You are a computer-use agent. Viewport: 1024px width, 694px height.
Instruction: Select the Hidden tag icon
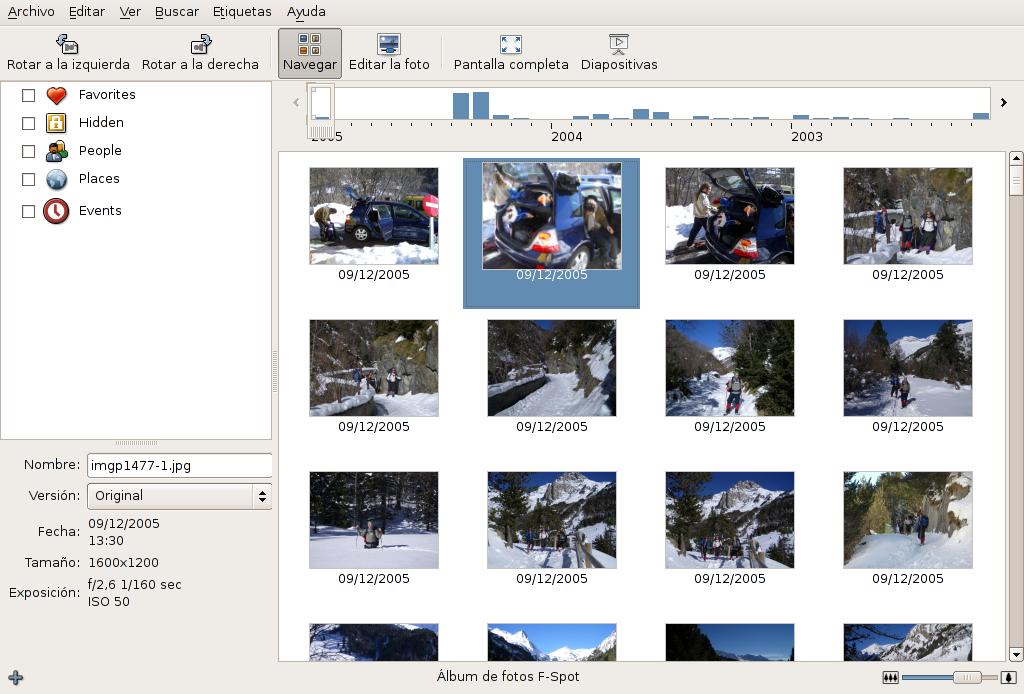coord(56,123)
